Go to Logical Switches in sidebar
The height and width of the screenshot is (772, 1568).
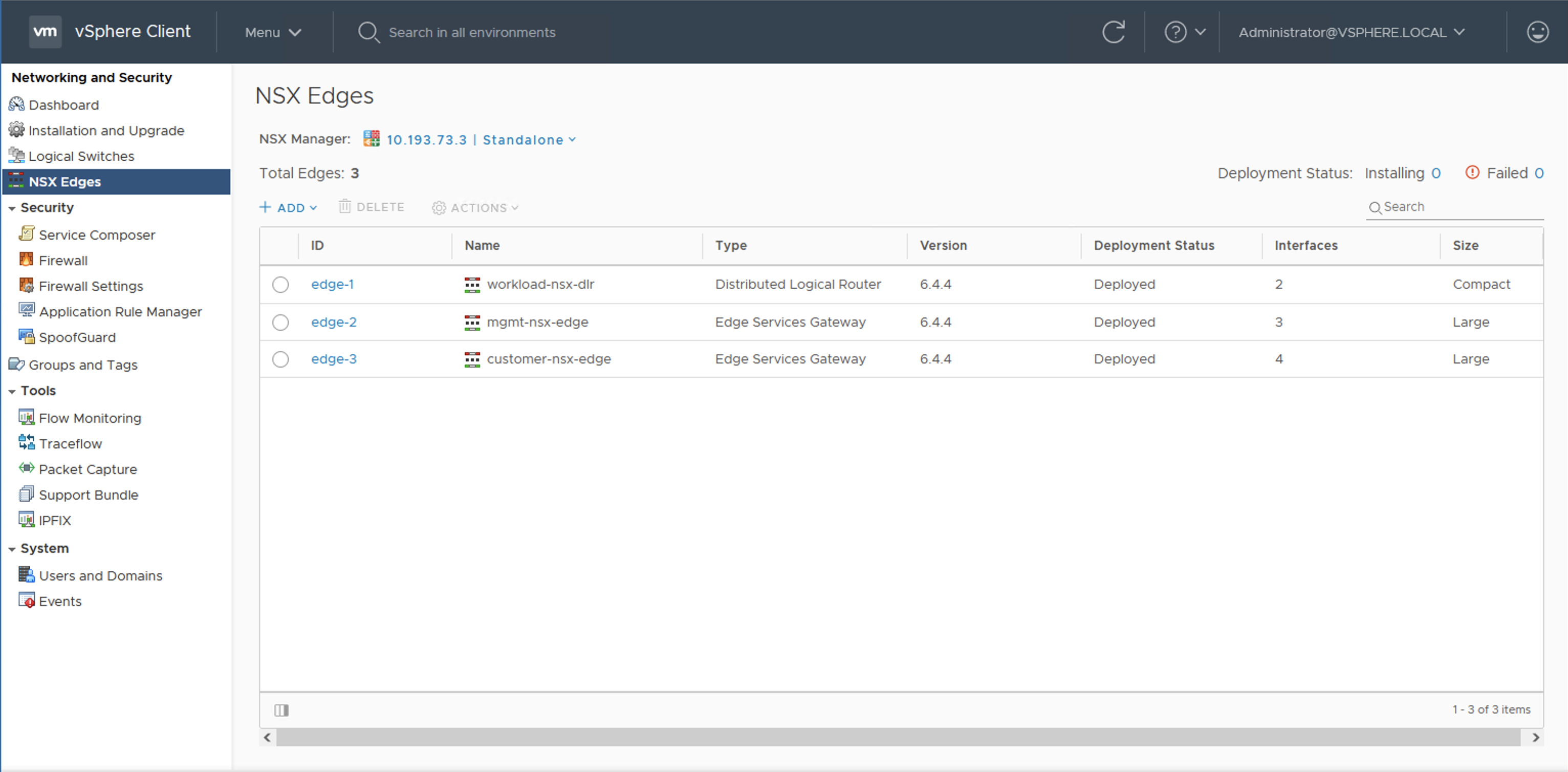(x=81, y=156)
